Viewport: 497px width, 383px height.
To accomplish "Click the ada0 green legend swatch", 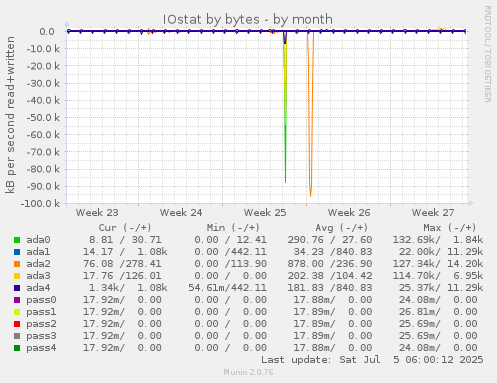I will (x=17, y=240).
